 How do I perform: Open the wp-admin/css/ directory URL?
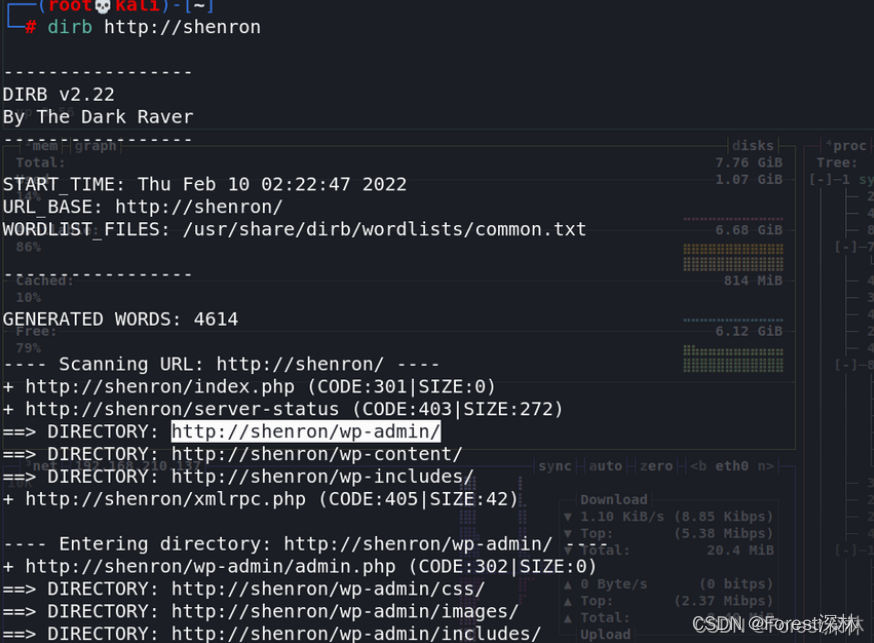[328, 588]
